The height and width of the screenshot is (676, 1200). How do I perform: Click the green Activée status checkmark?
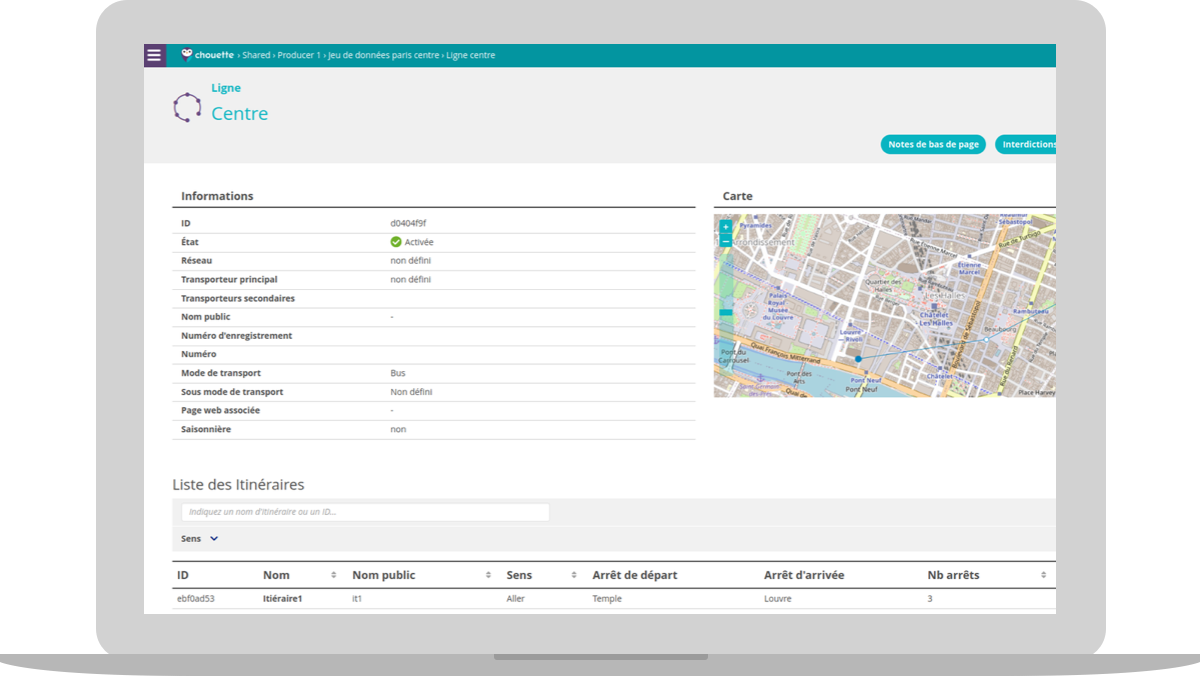point(396,242)
